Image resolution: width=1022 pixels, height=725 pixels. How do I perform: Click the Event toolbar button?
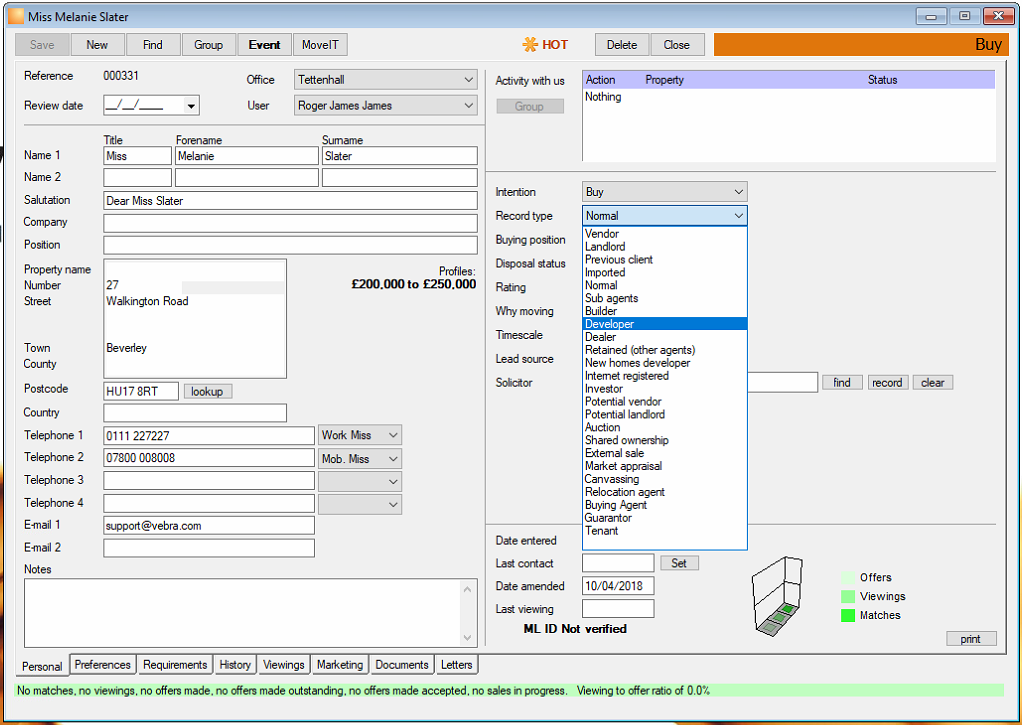click(x=265, y=45)
